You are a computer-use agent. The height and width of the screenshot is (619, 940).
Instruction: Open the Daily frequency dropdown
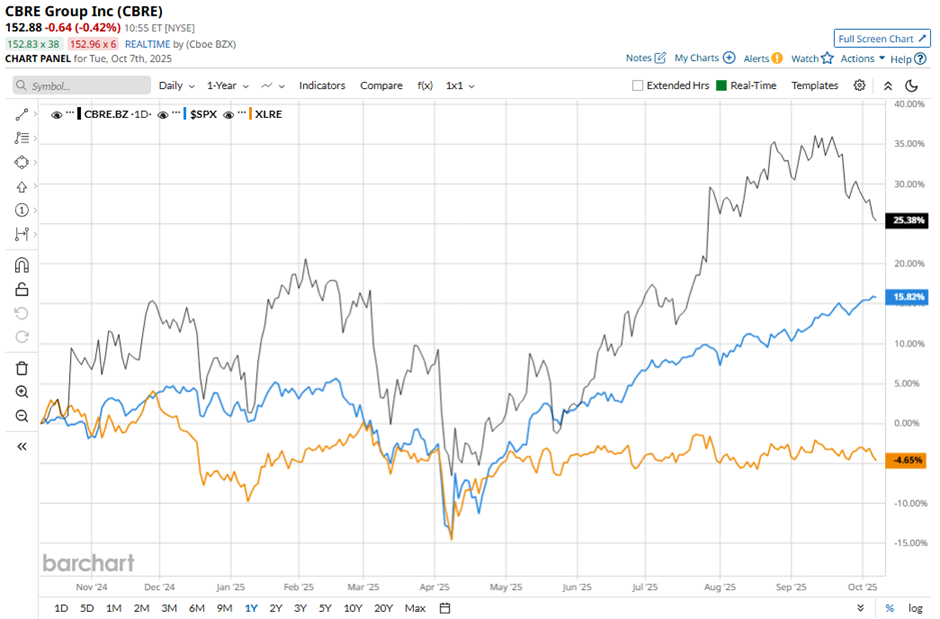click(x=176, y=86)
